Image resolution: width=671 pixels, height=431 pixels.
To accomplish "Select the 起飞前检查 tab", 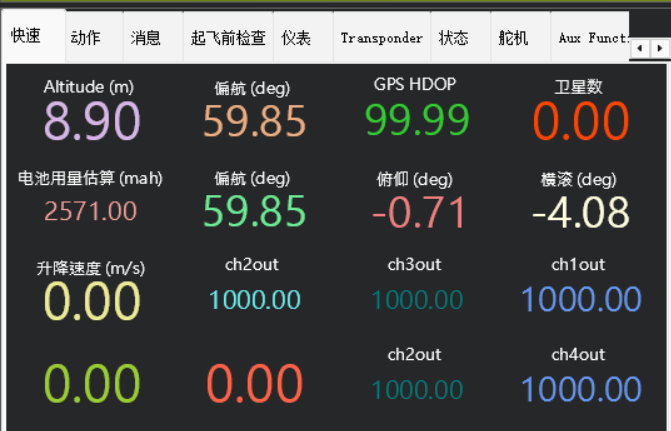I will pos(228,38).
